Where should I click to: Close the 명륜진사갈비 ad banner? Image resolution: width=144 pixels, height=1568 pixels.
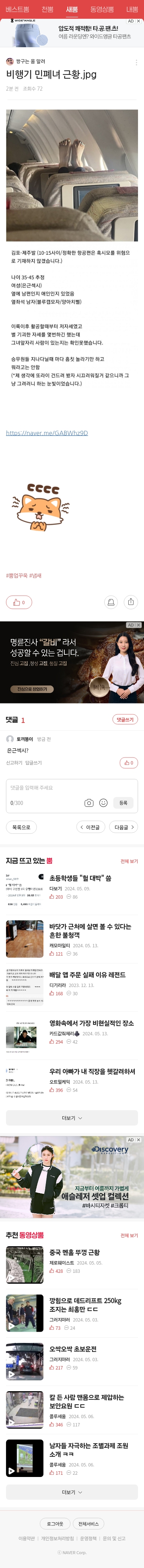138,625
